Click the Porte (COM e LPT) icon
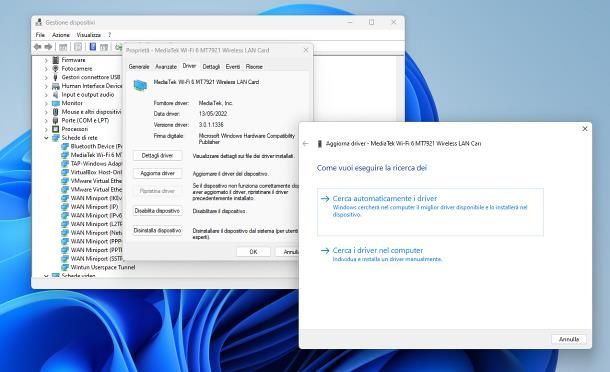This screenshot has width=610, height=372. pyautogui.click(x=56, y=120)
